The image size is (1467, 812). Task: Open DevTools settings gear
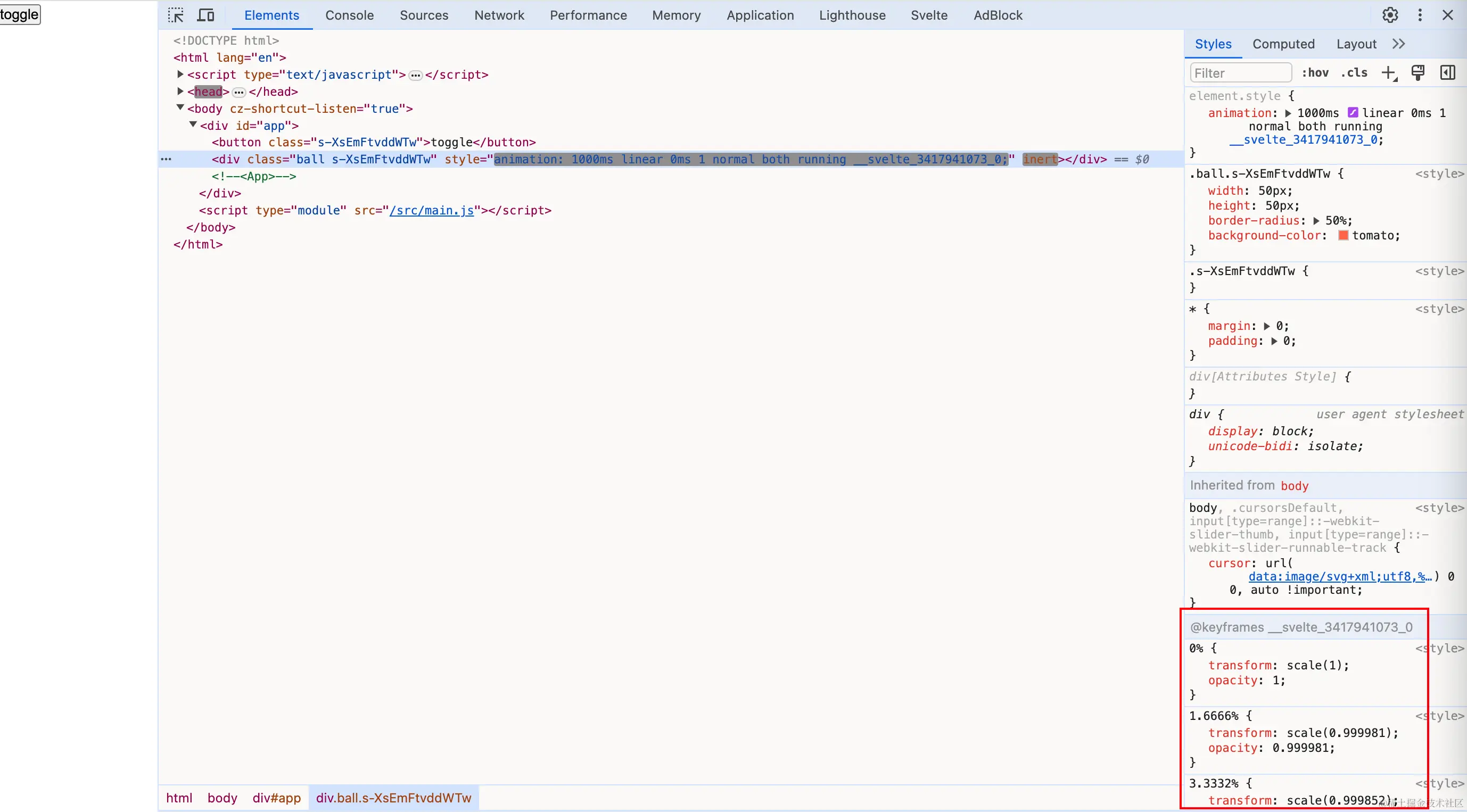(x=1389, y=15)
